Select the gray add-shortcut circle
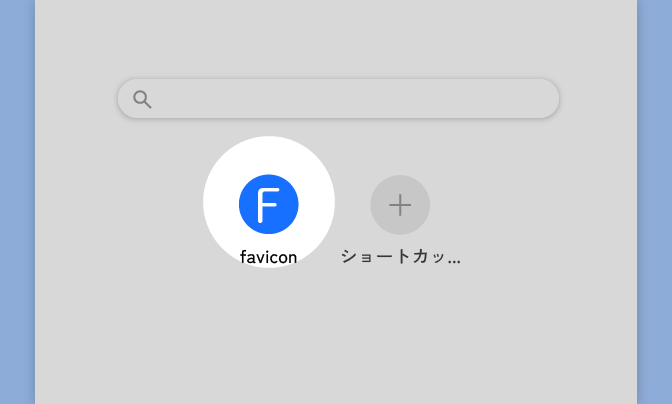 coord(400,205)
